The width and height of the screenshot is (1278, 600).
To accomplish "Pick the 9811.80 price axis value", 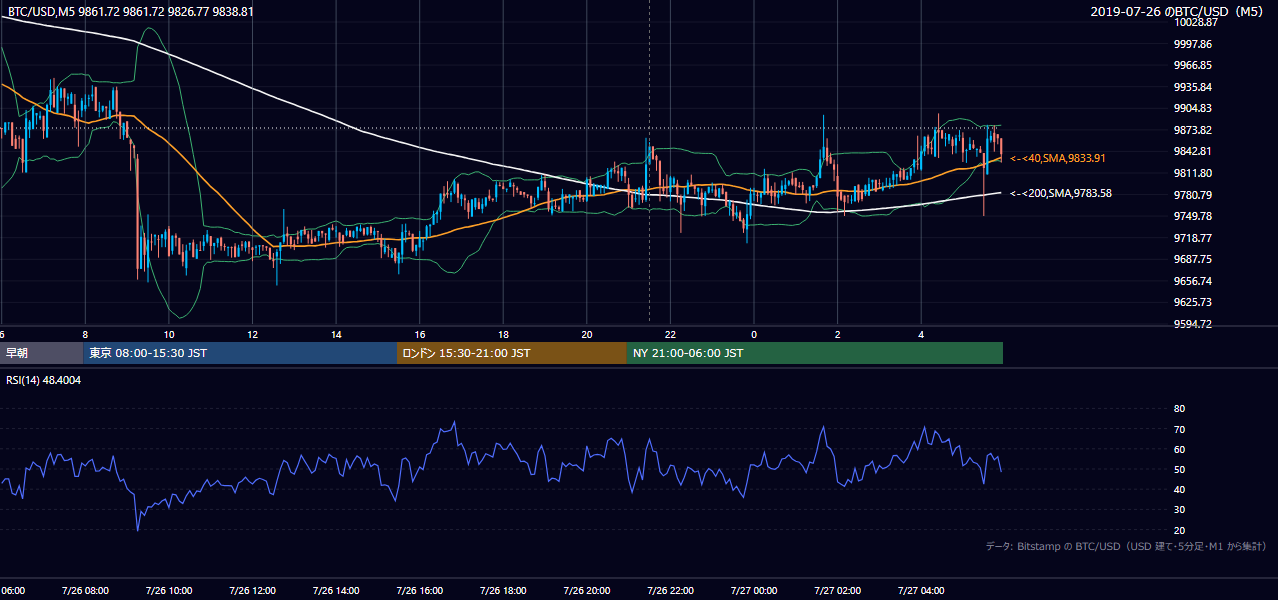I will click(1193, 173).
